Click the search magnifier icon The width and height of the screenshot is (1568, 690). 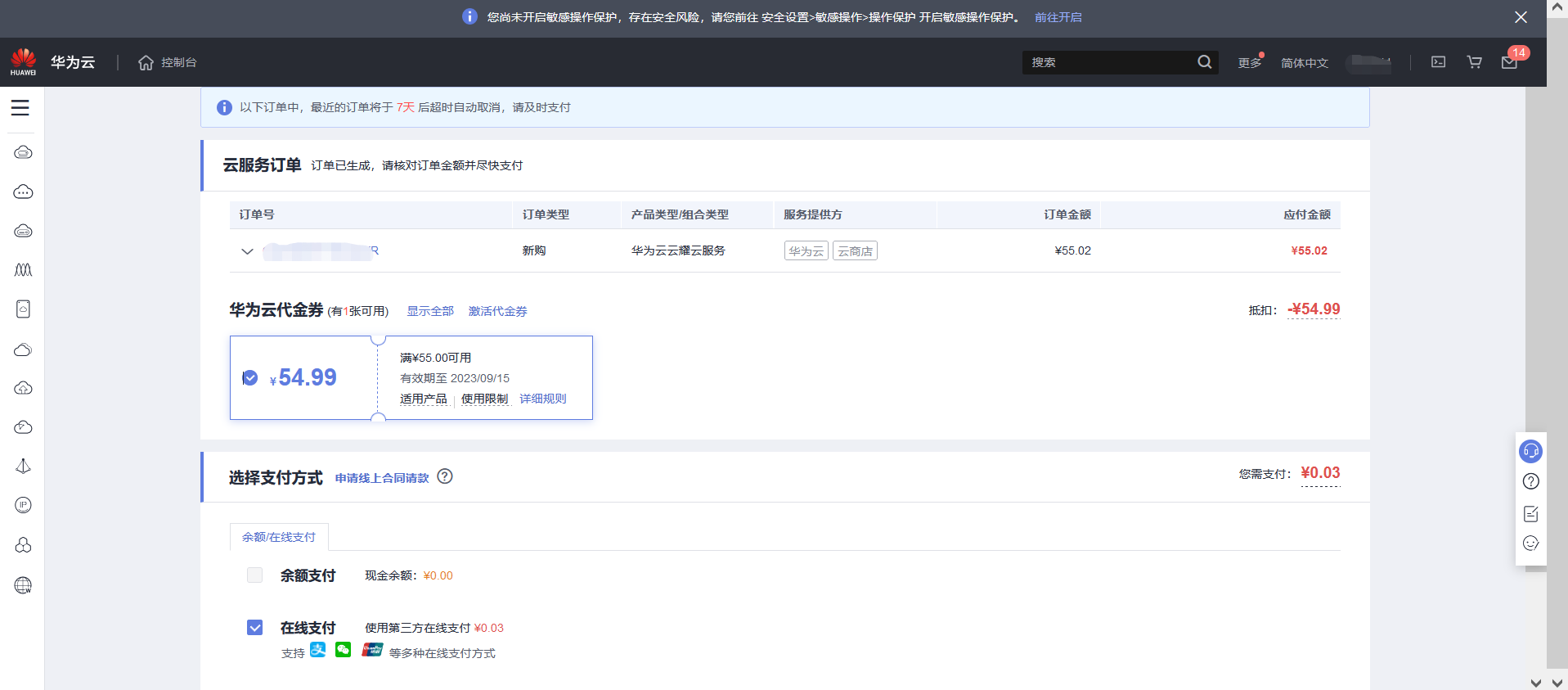(1204, 62)
